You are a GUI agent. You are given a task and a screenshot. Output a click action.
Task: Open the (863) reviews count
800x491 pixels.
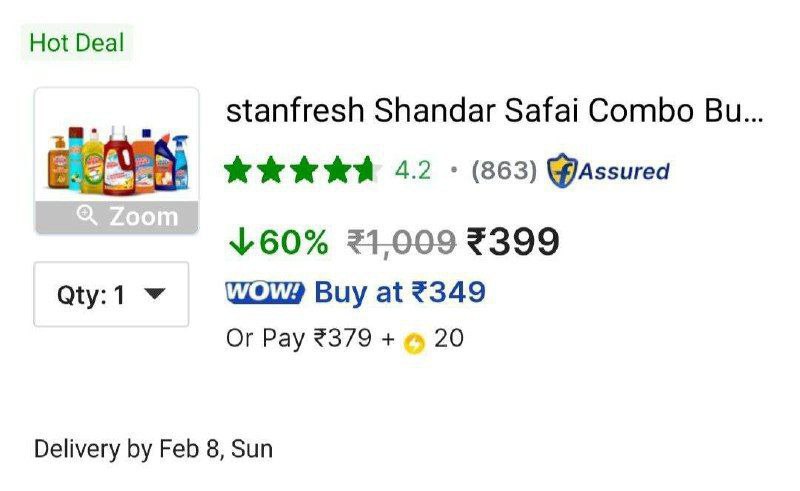(504, 170)
